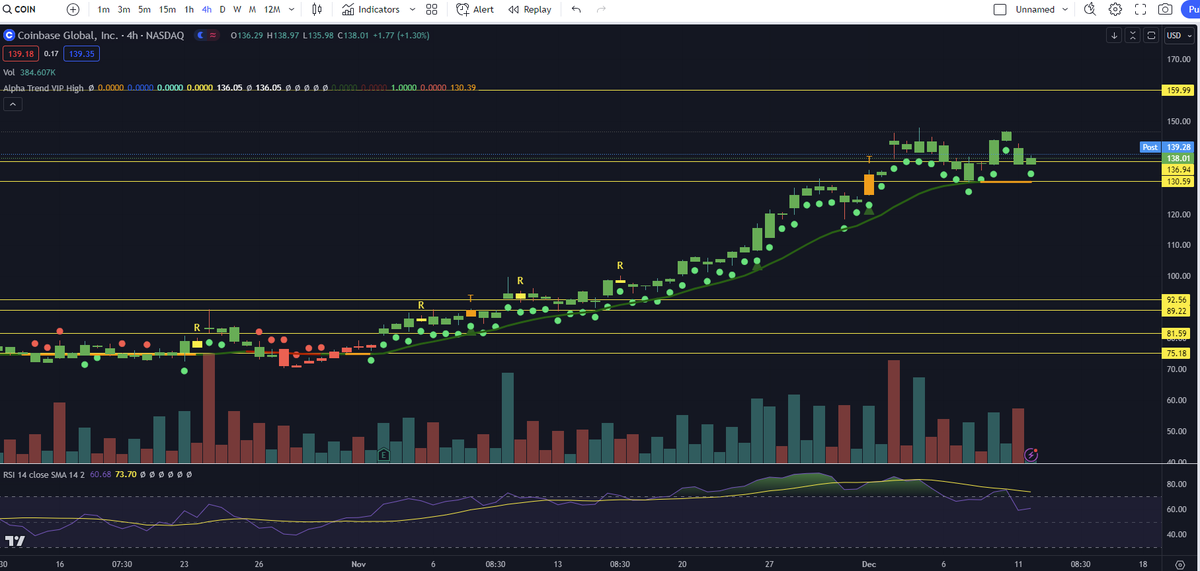Screen dimensions: 1200x571
Task: Open the candlestick chart type selector
Action: click(x=317, y=9)
